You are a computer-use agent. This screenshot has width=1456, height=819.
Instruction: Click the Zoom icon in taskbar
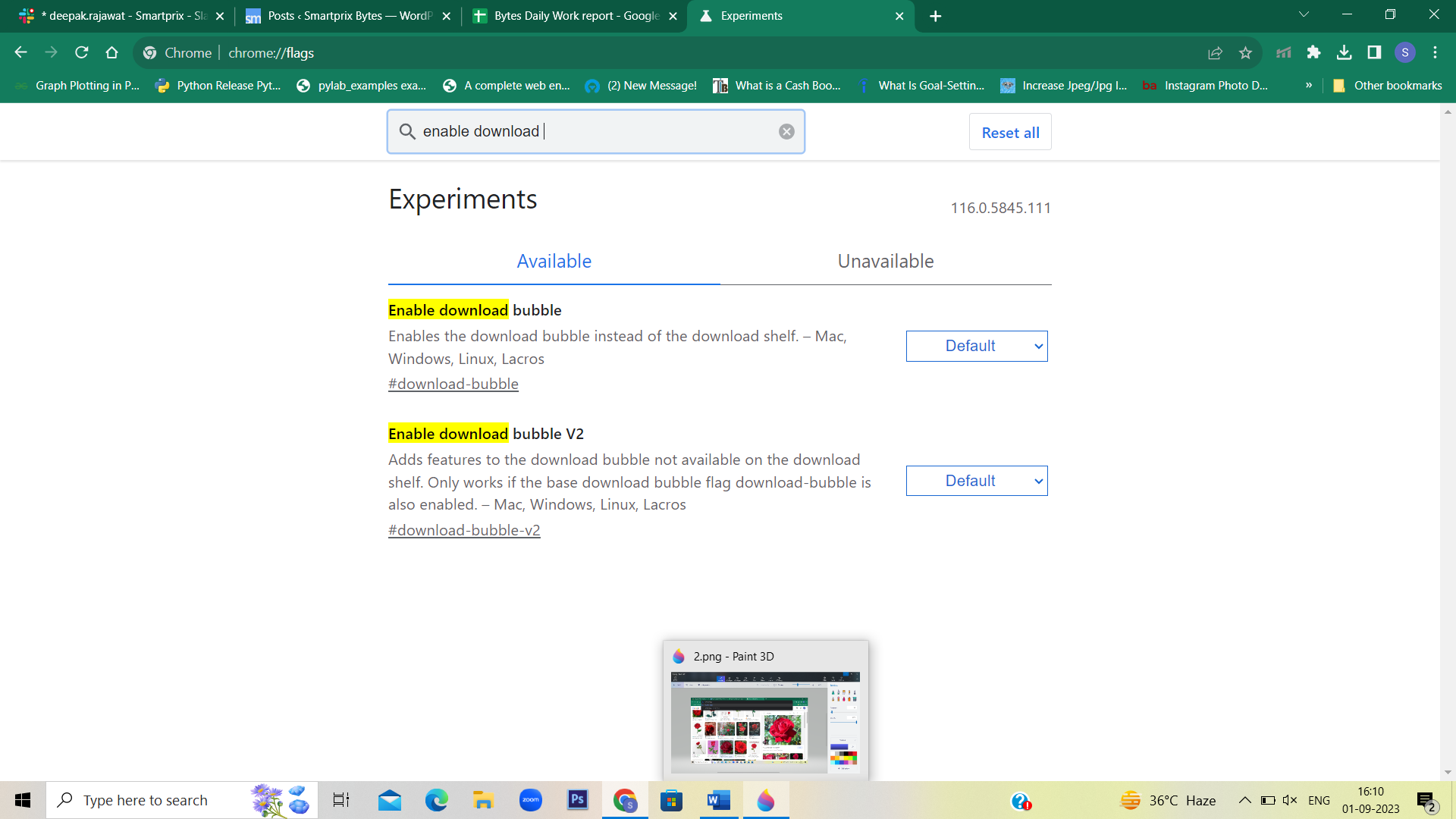click(530, 799)
